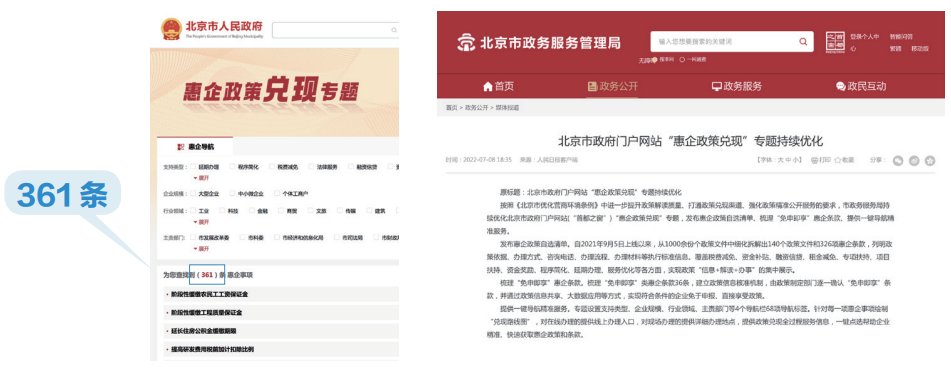Screen dimensions: 951x372
Task: Share the article via WeChat icon
Action: 898,160
